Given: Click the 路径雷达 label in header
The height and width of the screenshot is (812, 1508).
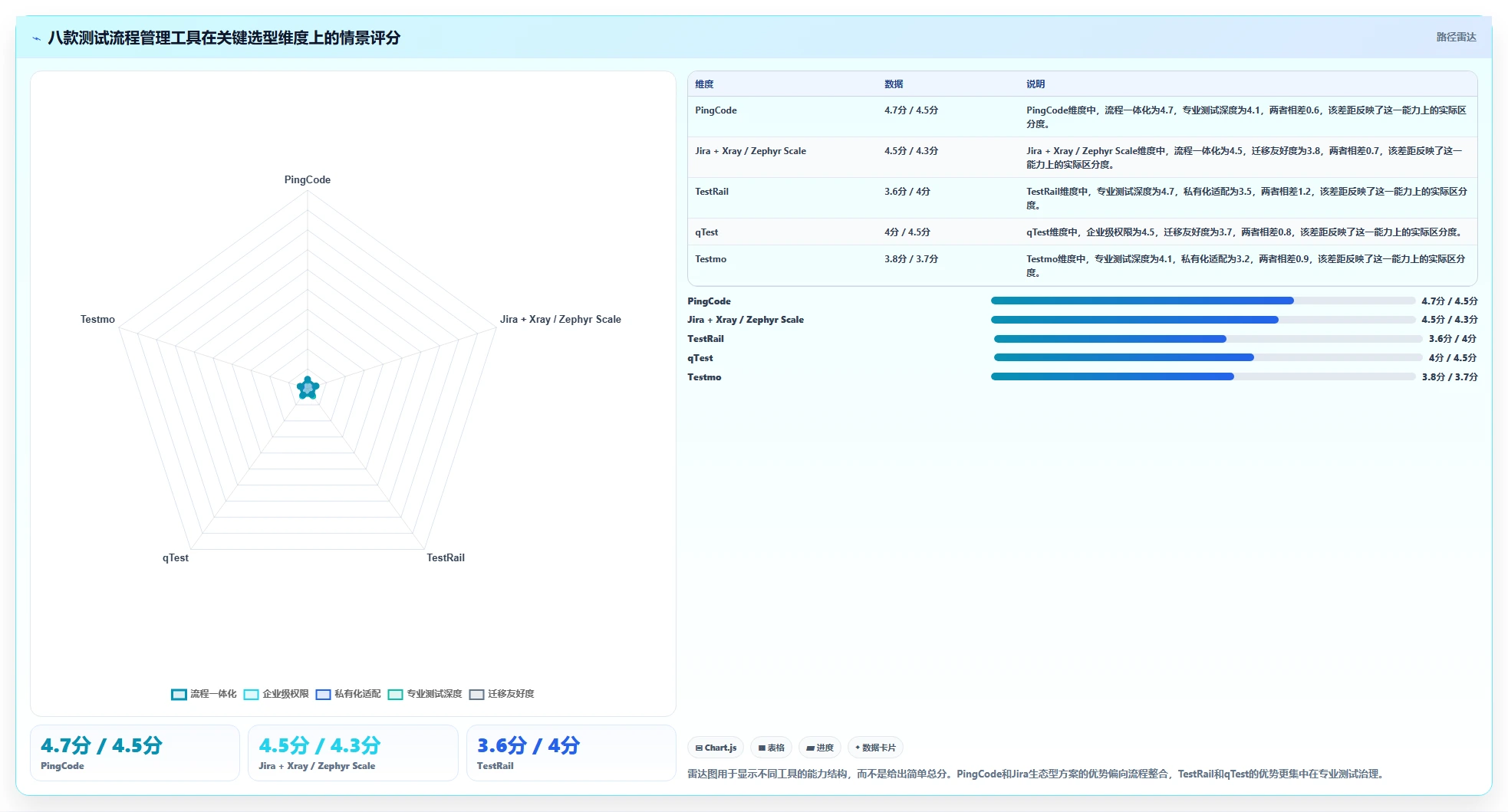Looking at the screenshot, I should click(1456, 37).
